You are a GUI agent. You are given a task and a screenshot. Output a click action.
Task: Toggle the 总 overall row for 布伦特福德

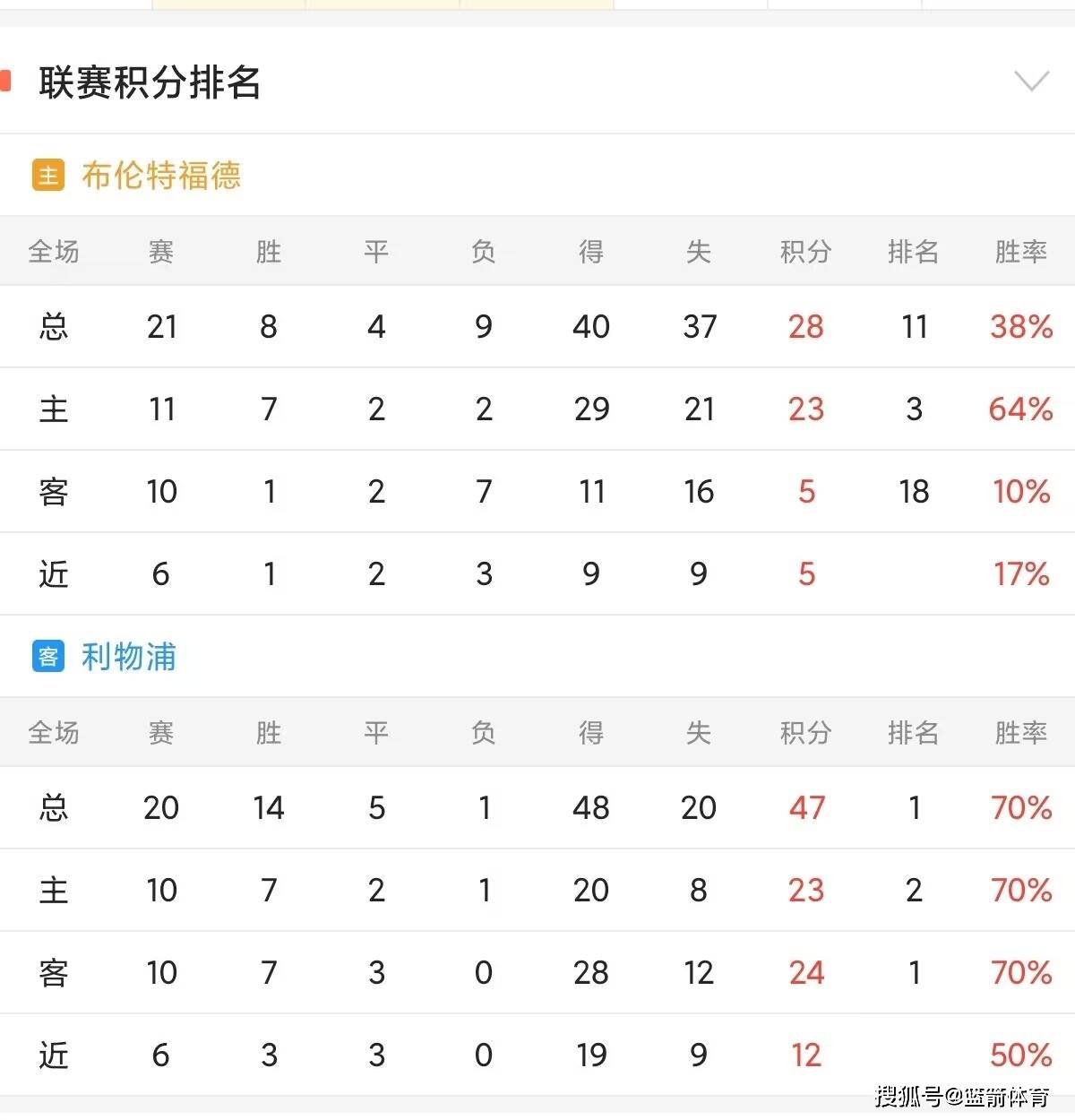[53, 327]
